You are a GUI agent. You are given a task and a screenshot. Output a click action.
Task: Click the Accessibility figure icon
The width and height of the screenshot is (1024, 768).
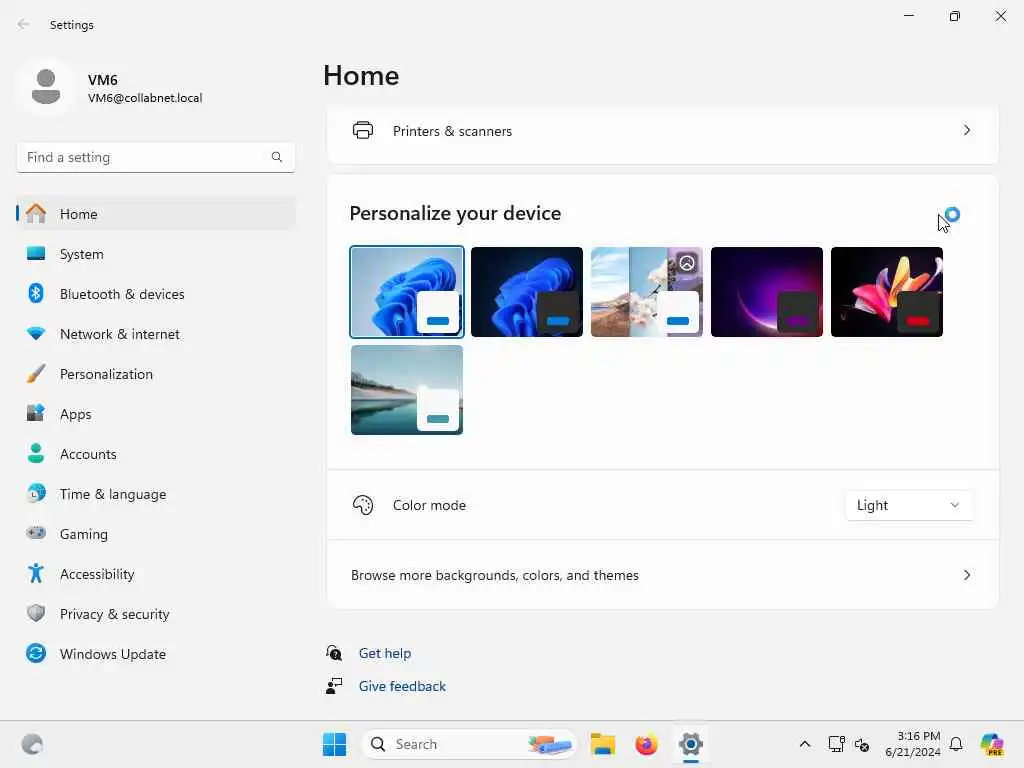click(36, 573)
